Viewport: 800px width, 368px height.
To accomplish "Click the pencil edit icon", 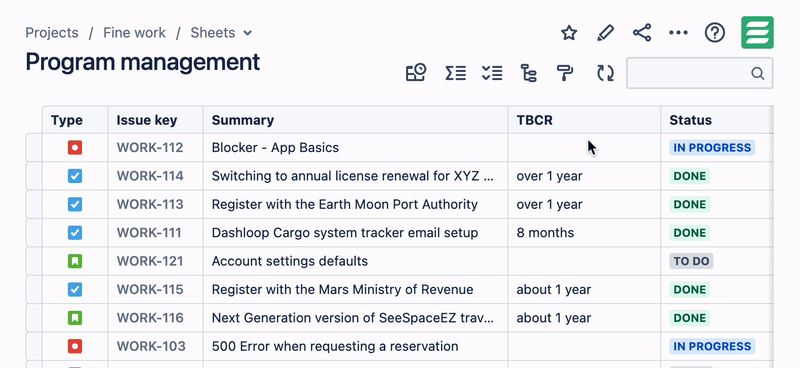I will pyautogui.click(x=605, y=33).
